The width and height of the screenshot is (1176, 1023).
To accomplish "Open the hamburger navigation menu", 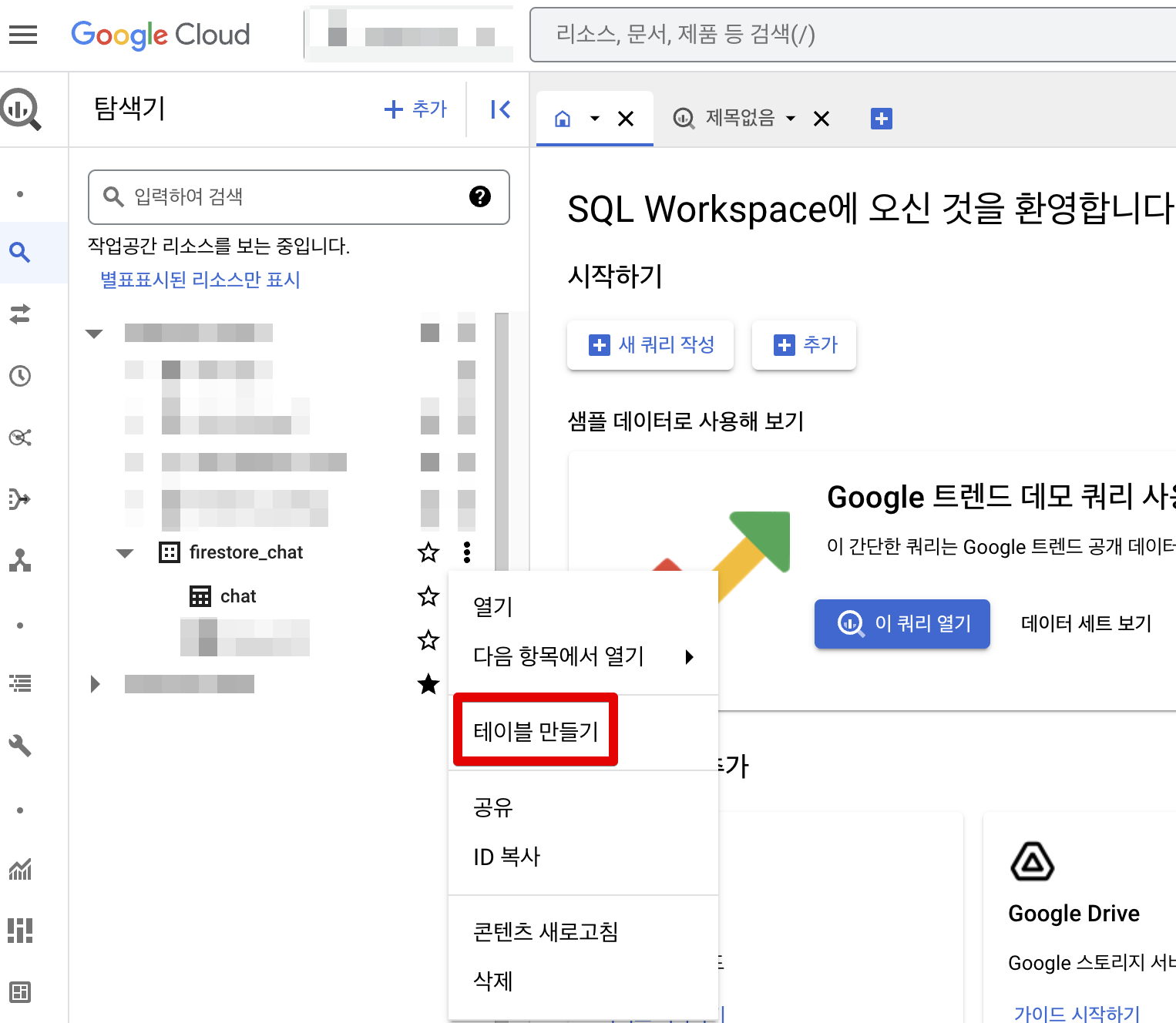I will click(x=23, y=35).
